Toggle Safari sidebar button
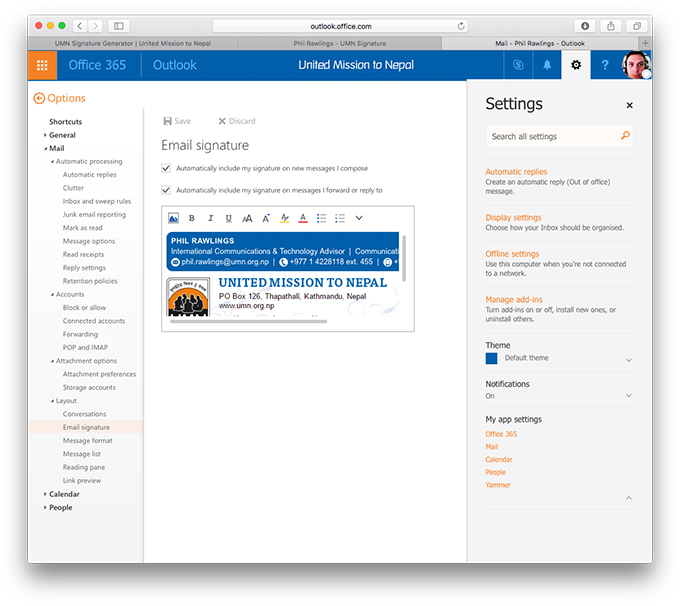 (x=118, y=26)
